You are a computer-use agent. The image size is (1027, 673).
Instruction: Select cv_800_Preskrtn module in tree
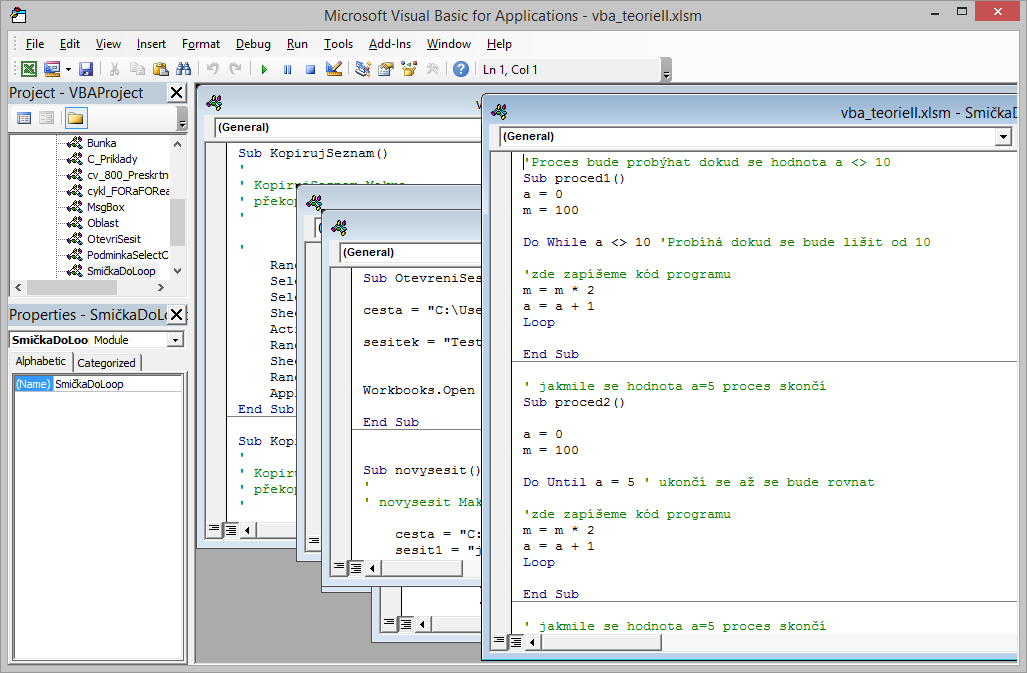point(127,175)
